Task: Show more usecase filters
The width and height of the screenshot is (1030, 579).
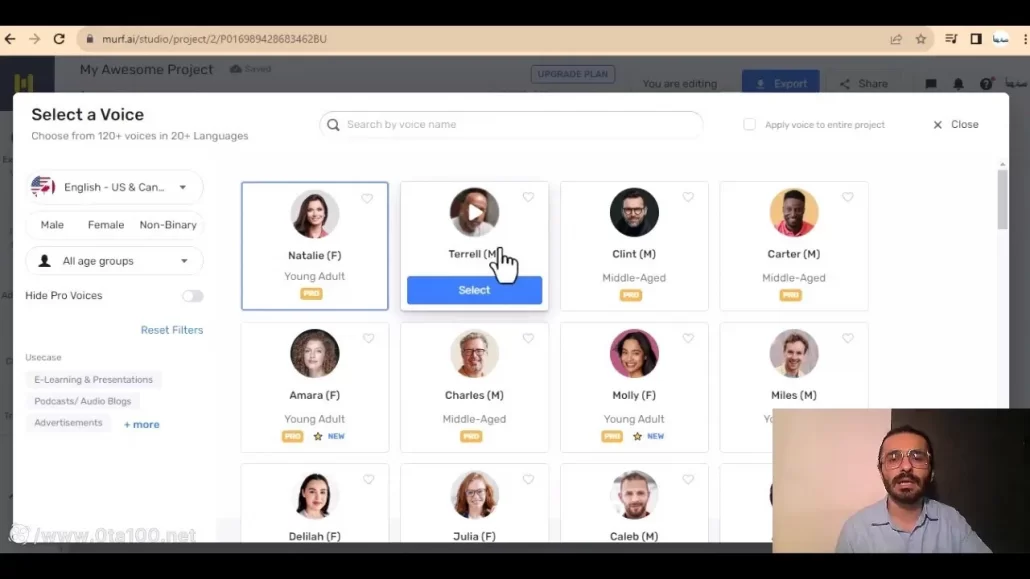Action: tap(142, 425)
